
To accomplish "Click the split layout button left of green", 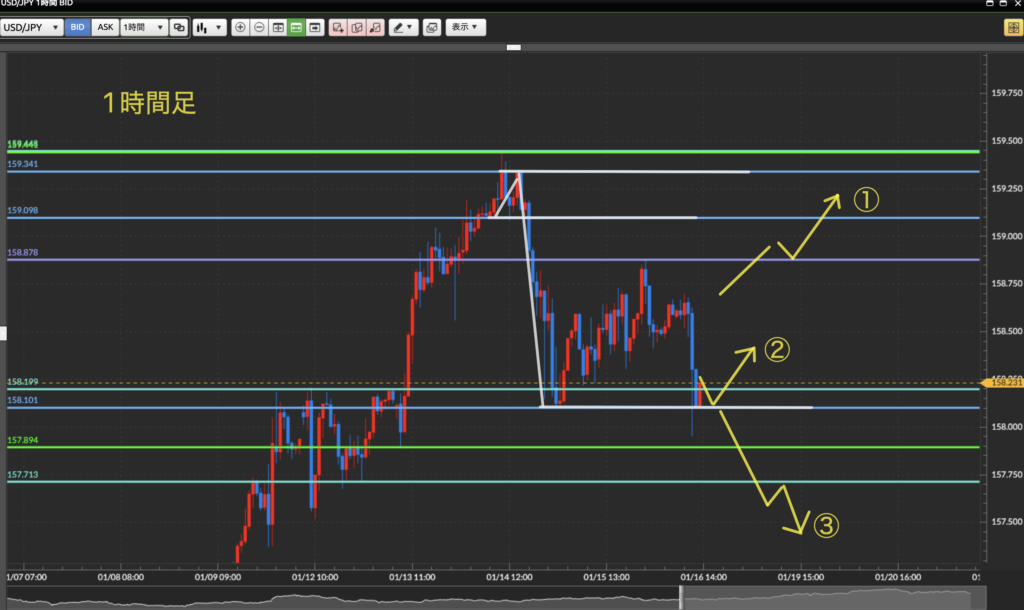I will pyautogui.click(x=278, y=28).
